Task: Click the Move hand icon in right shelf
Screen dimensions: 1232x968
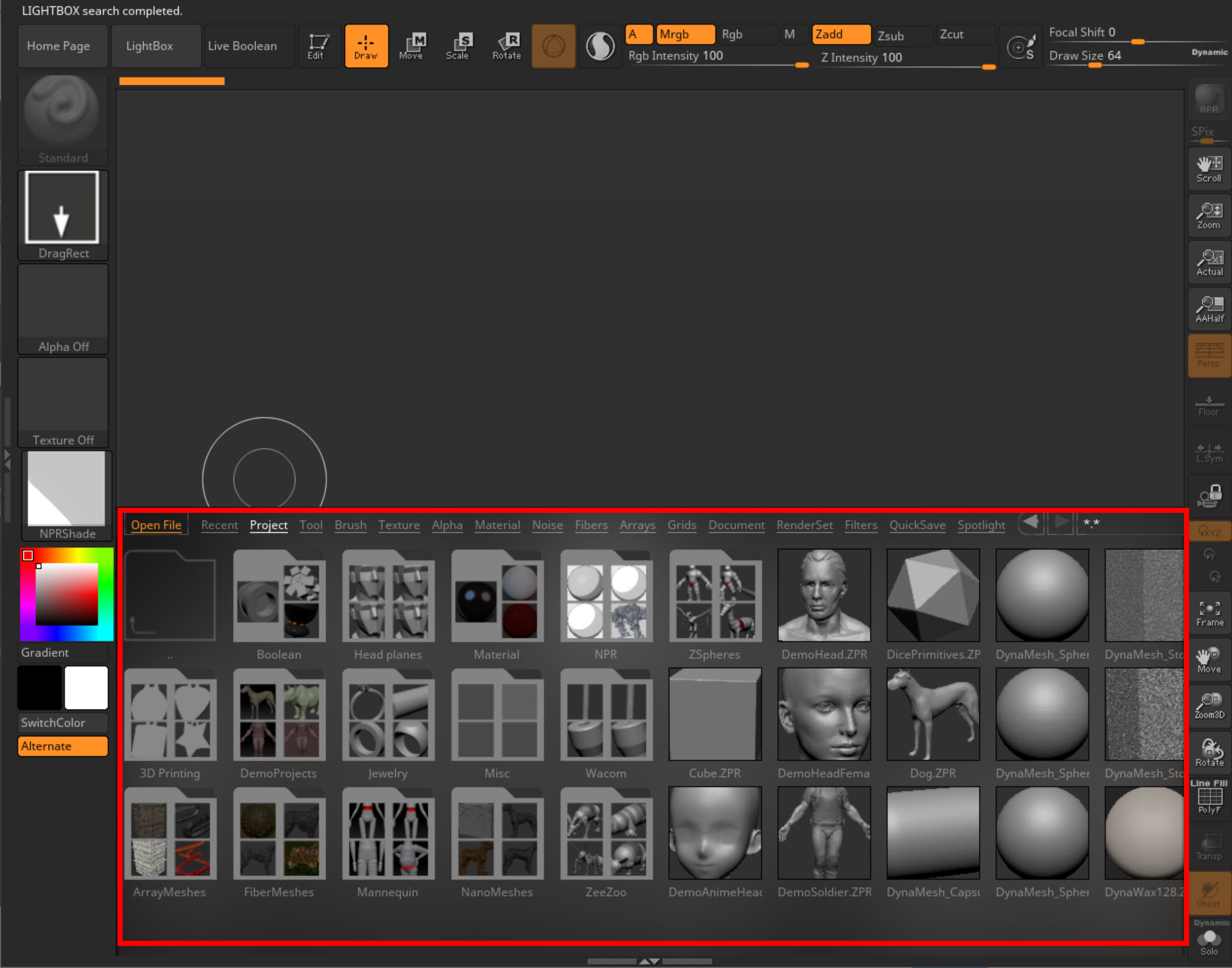Action: click(x=1209, y=660)
